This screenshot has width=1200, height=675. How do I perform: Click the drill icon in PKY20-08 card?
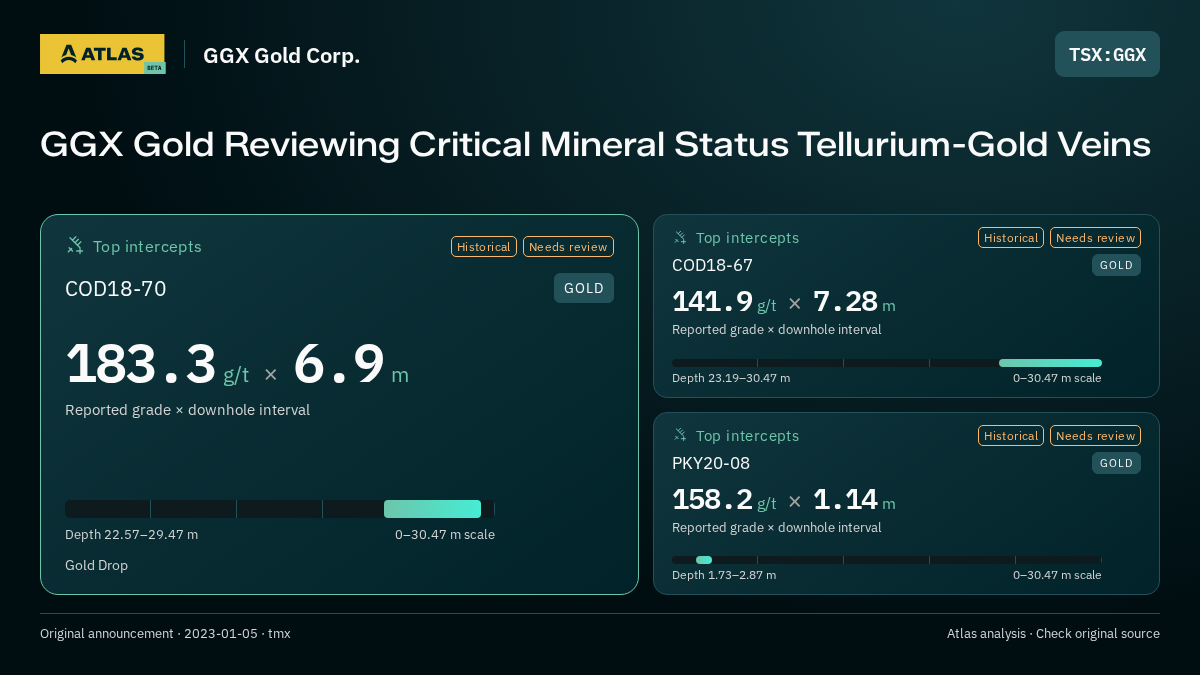point(680,435)
